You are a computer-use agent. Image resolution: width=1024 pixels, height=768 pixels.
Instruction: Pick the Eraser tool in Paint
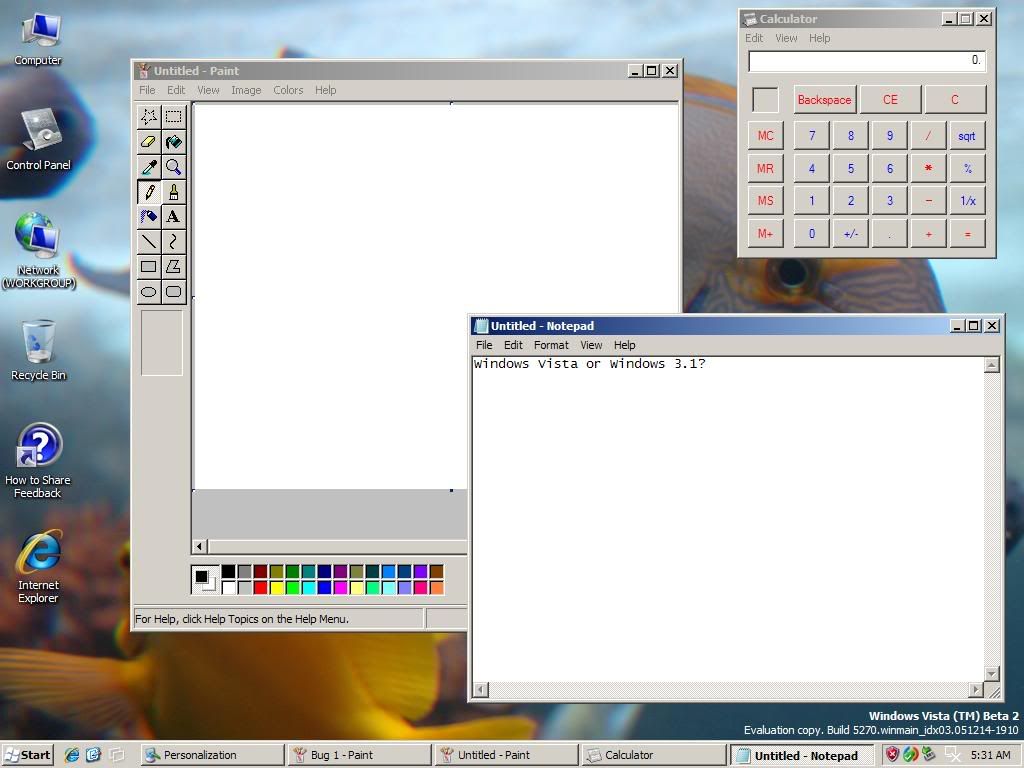point(149,142)
